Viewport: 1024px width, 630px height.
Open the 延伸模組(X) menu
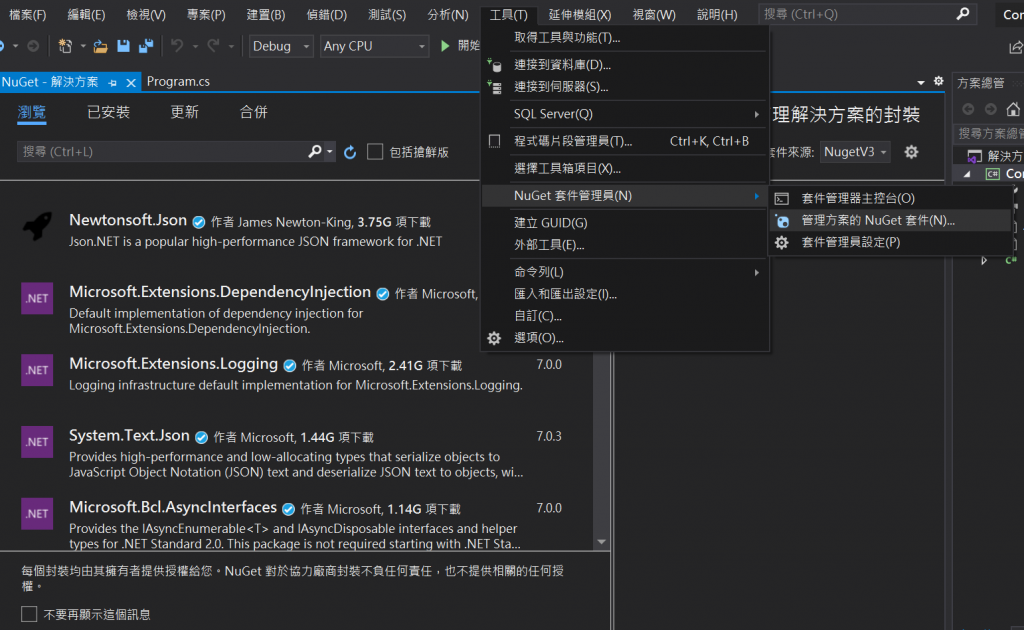tap(579, 14)
